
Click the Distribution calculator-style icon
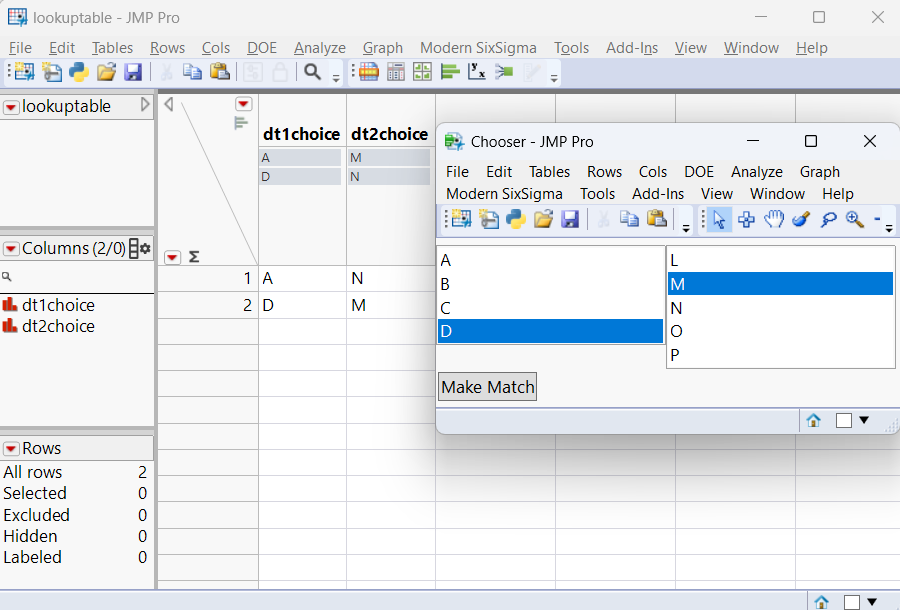tap(395, 72)
